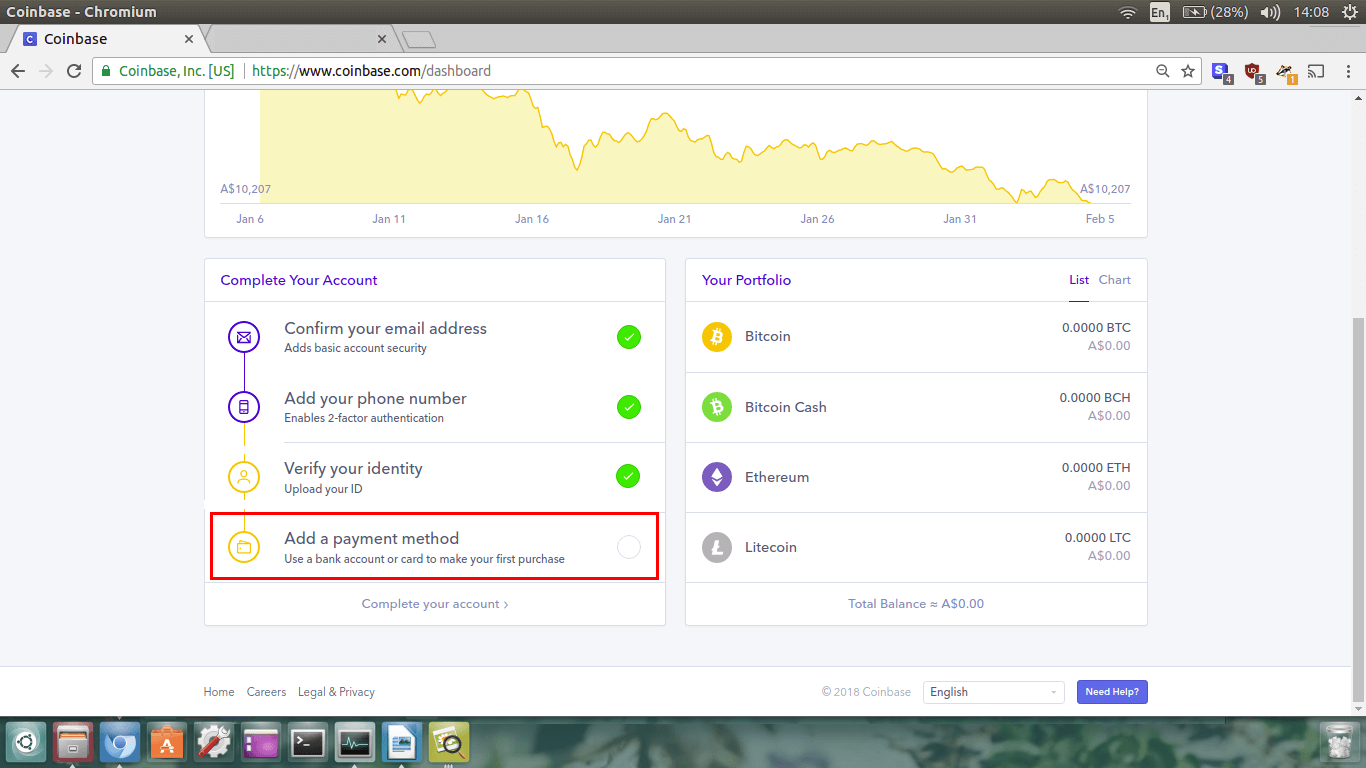
Task: Click the Wi-Fi indicator in top panel
Action: [1128, 12]
